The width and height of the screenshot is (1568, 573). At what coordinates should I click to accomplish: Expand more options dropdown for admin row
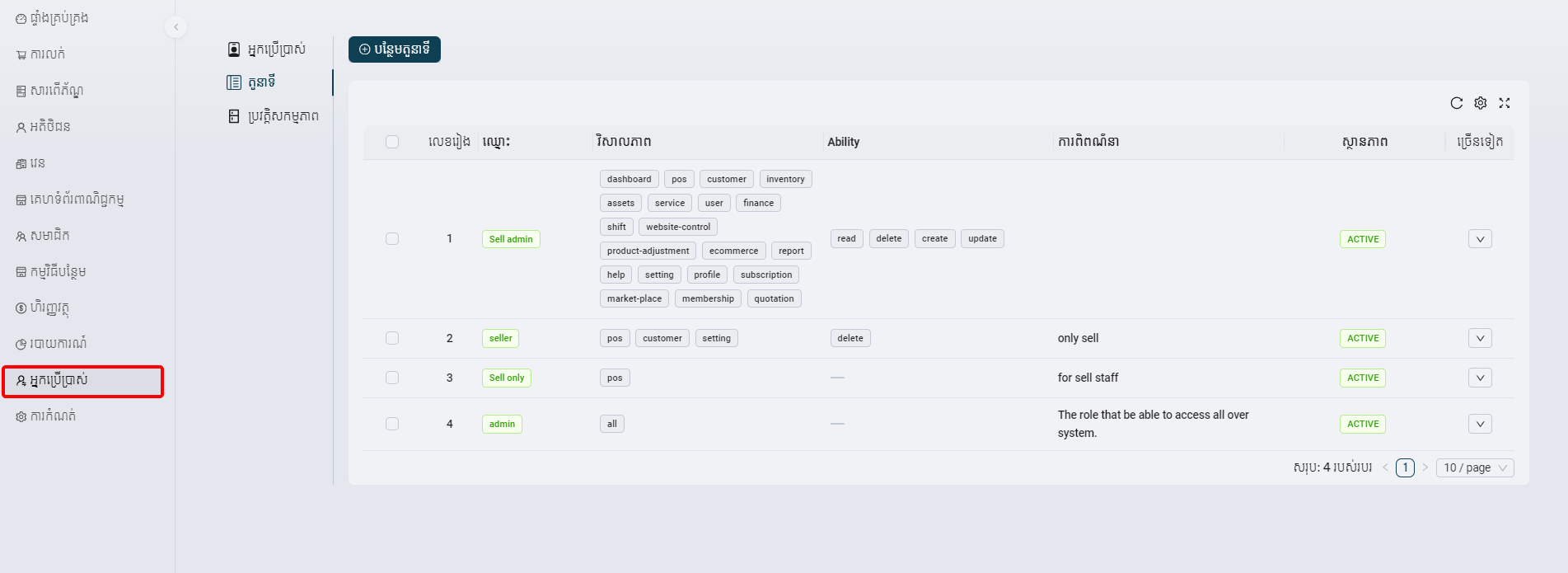click(x=1480, y=424)
